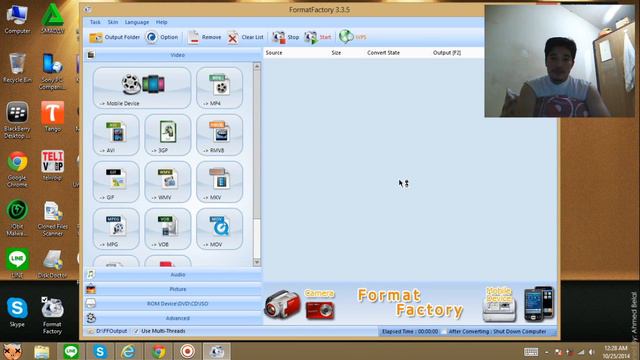Image resolution: width=640 pixels, height=360 pixels.
Task: Click the scroll-down arrow of format list
Action: tap(257, 262)
